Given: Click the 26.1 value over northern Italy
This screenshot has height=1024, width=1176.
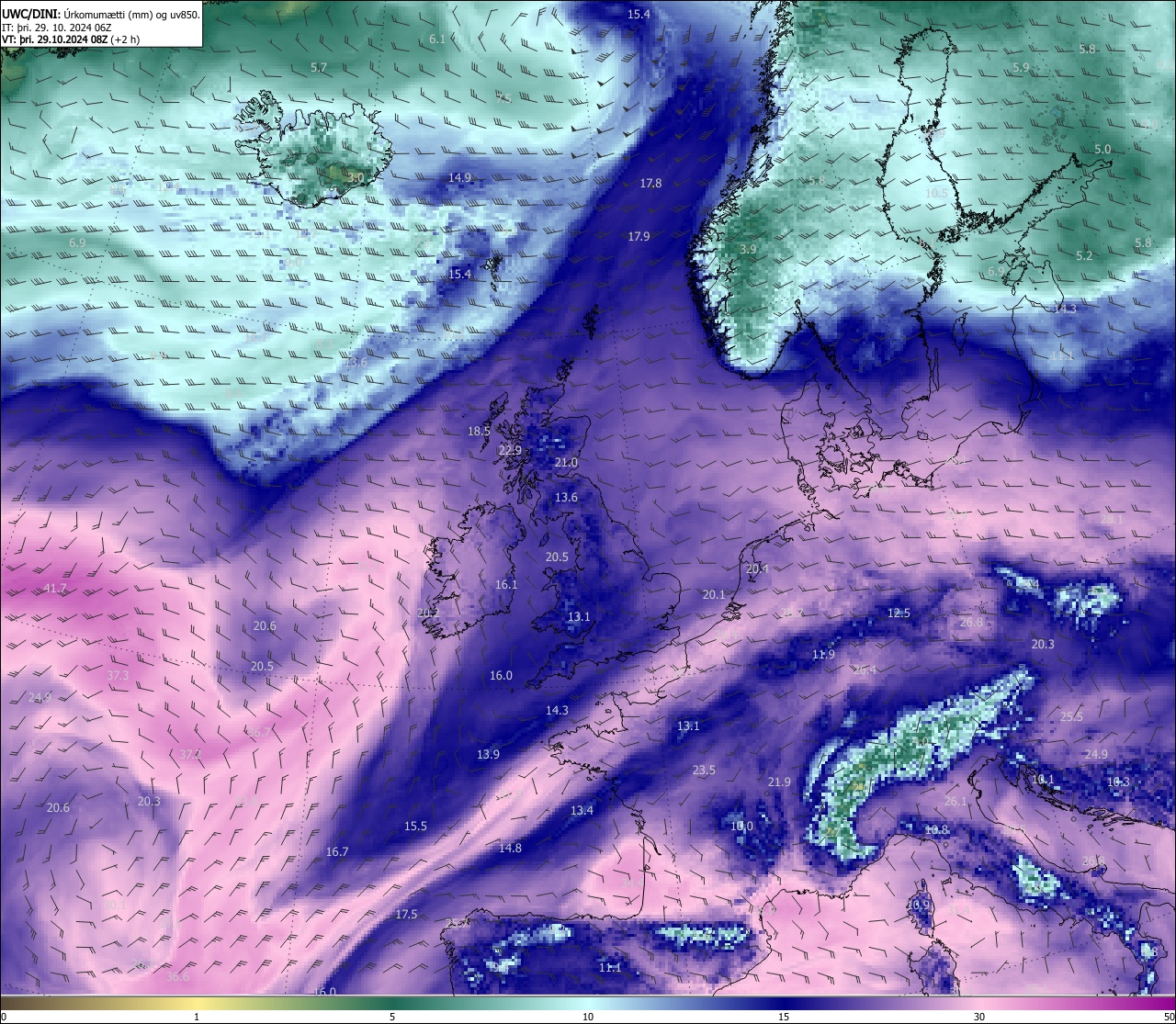Looking at the screenshot, I should (x=955, y=801).
